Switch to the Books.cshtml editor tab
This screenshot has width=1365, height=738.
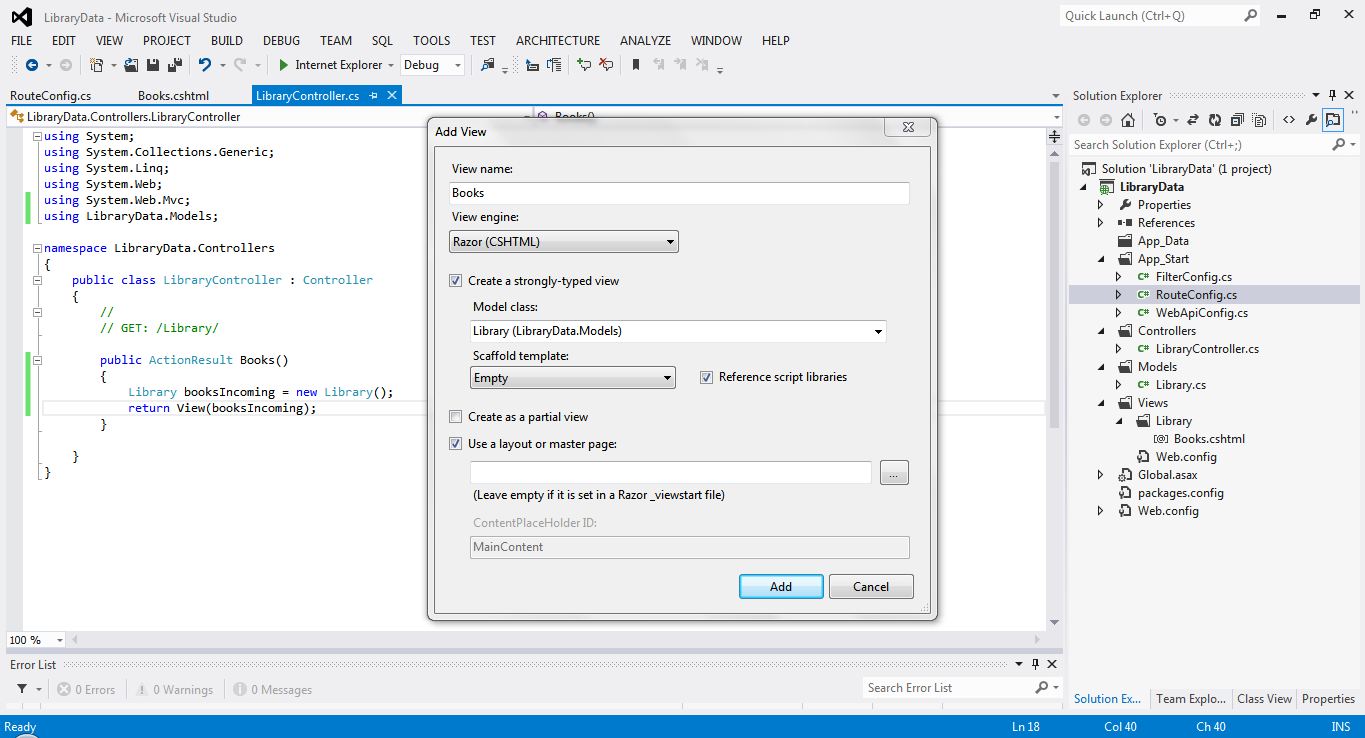pos(173,96)
